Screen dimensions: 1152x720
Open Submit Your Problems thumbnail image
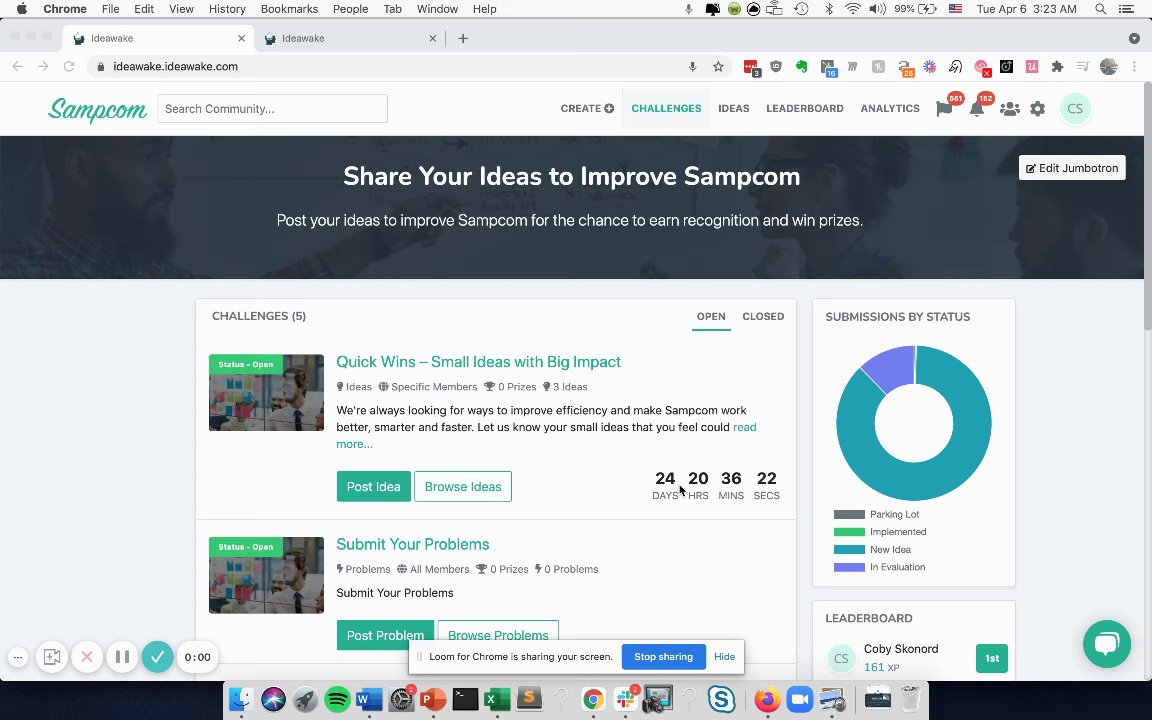(x=266, y=575)
